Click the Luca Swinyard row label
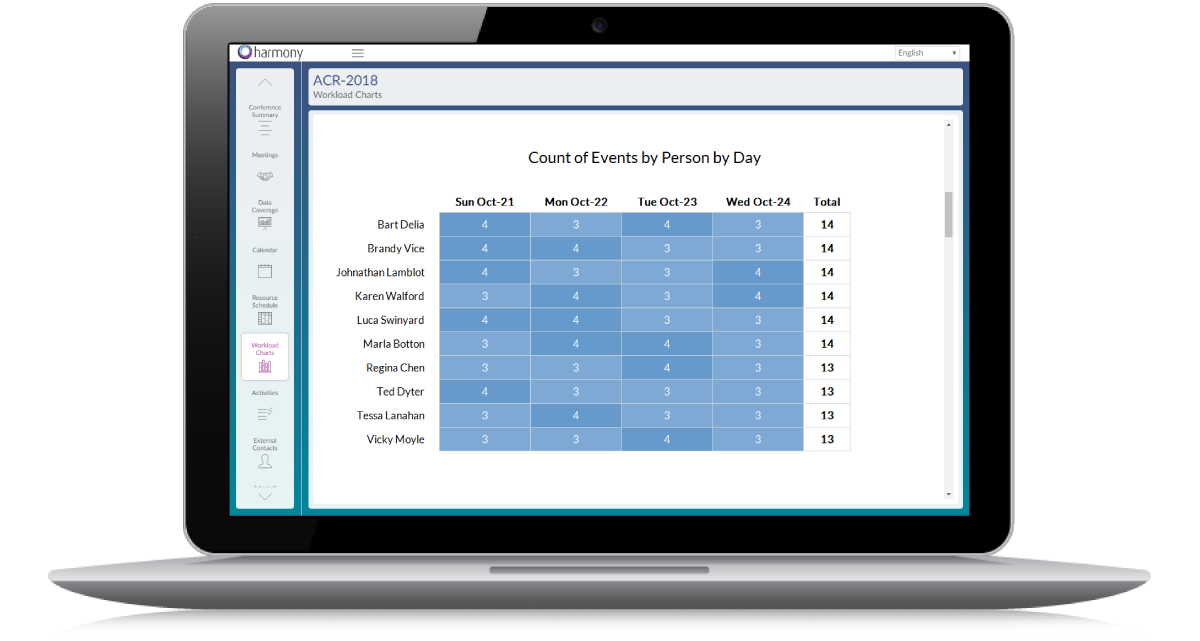 390,321
